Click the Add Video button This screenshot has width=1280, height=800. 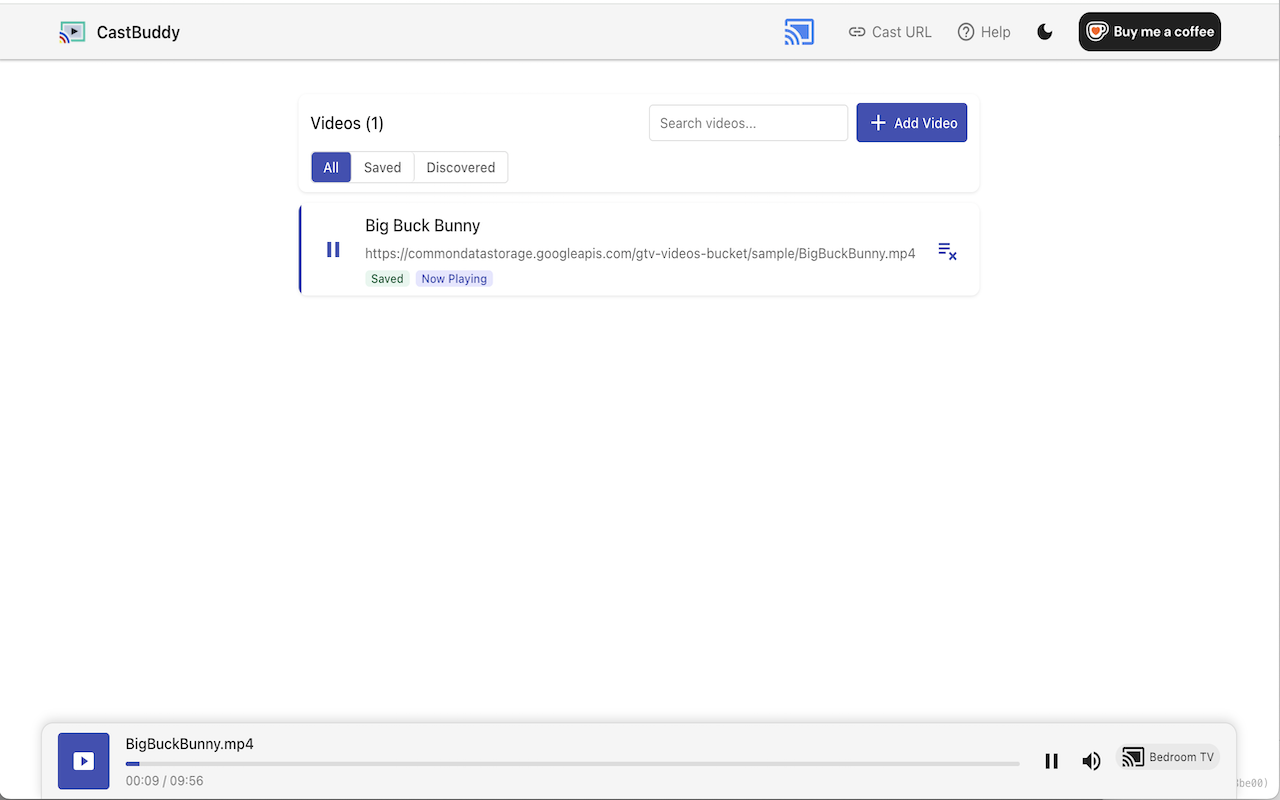[912, 123]
